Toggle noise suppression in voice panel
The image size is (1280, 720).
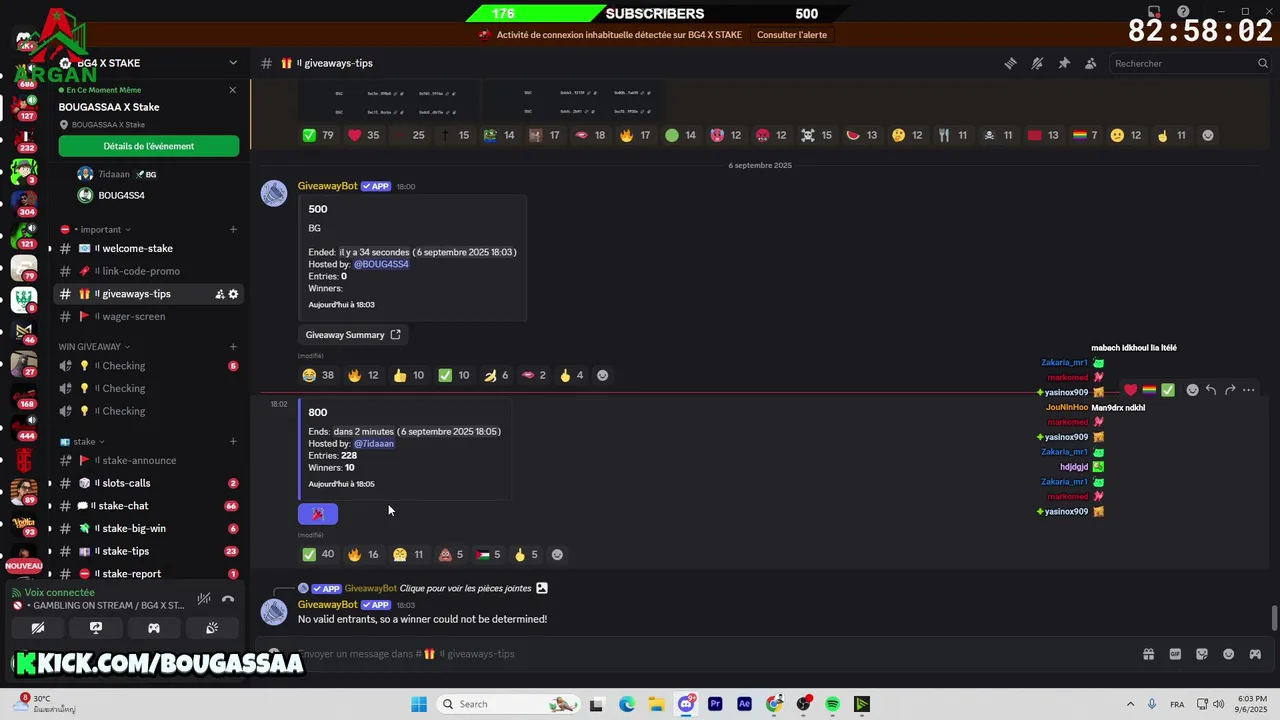click(204, 599)
